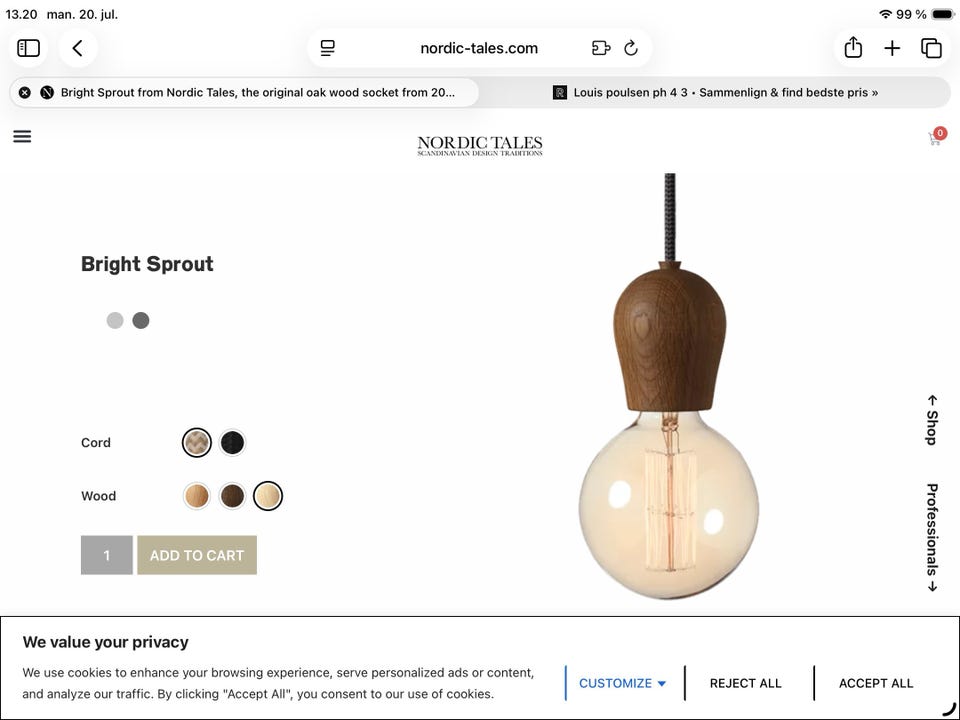This screenshot has height=720, width=960.
Task: Open the share sheet icon
Action: pyautogui.click(x=853, y=48)
